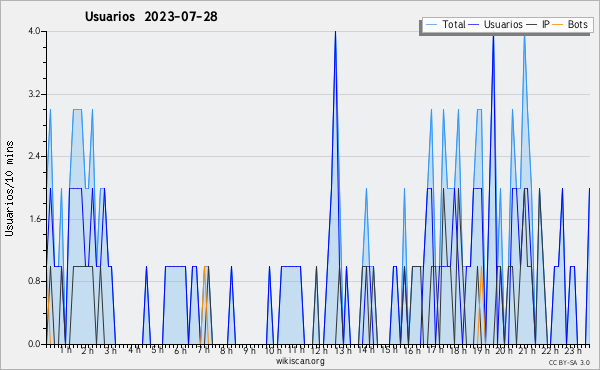This screenshot has width=600, height=370.
Task: Click the '3 h' x-axis label
Action: pyautogui.click(x=111, y=351)
